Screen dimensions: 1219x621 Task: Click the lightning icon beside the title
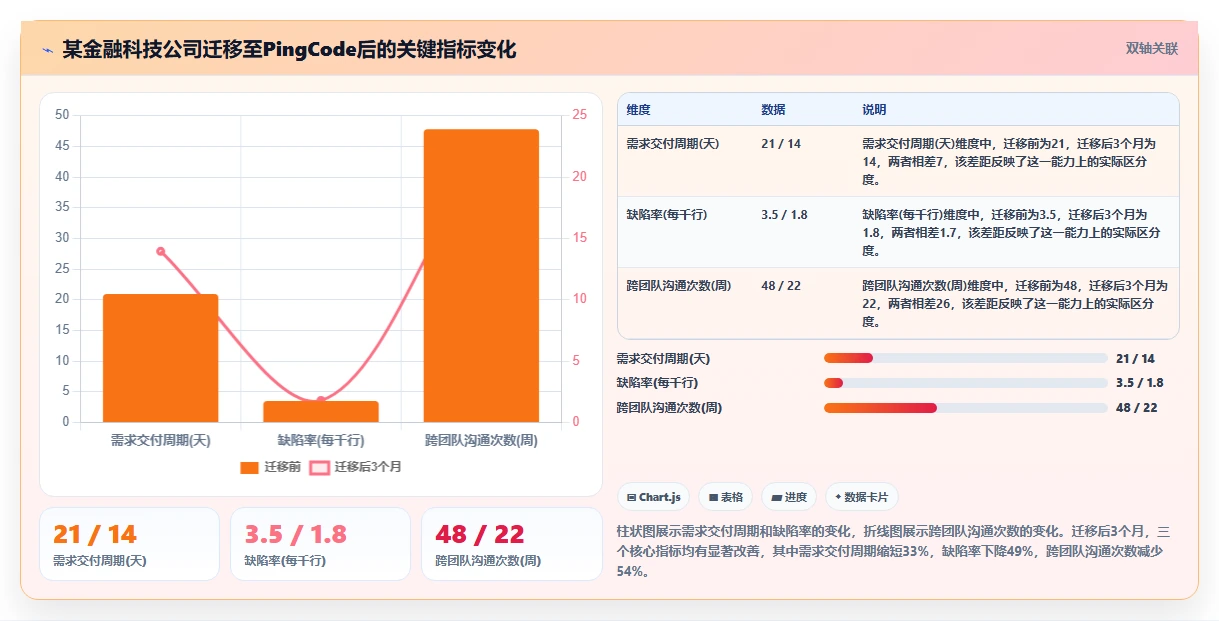(46, 49)
